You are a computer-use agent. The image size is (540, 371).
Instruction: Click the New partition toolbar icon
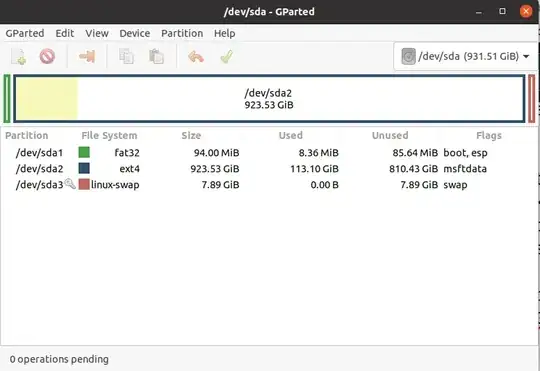click(x=19, y=56)
